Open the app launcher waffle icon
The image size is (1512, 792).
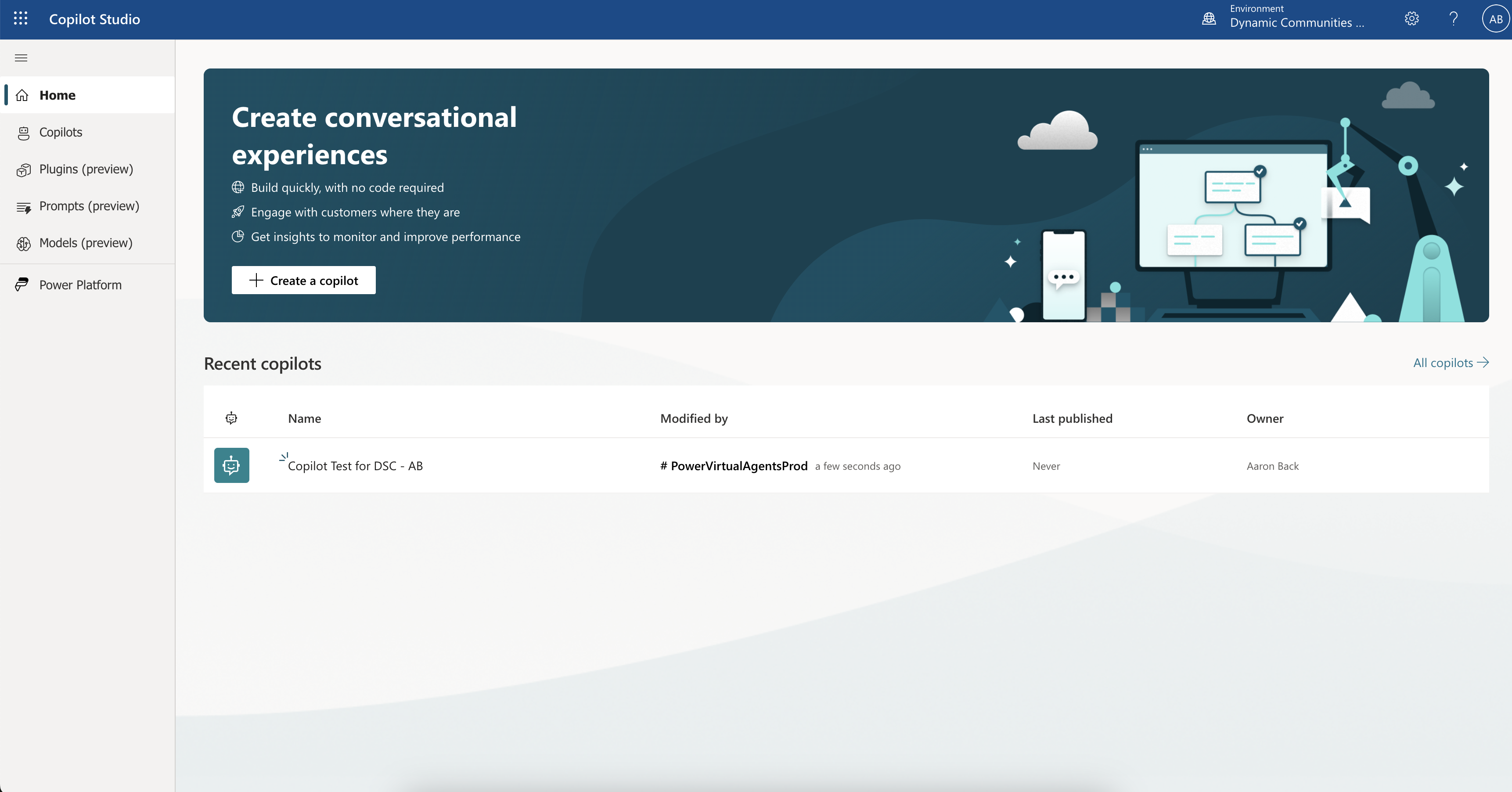[x=21, y=19]
